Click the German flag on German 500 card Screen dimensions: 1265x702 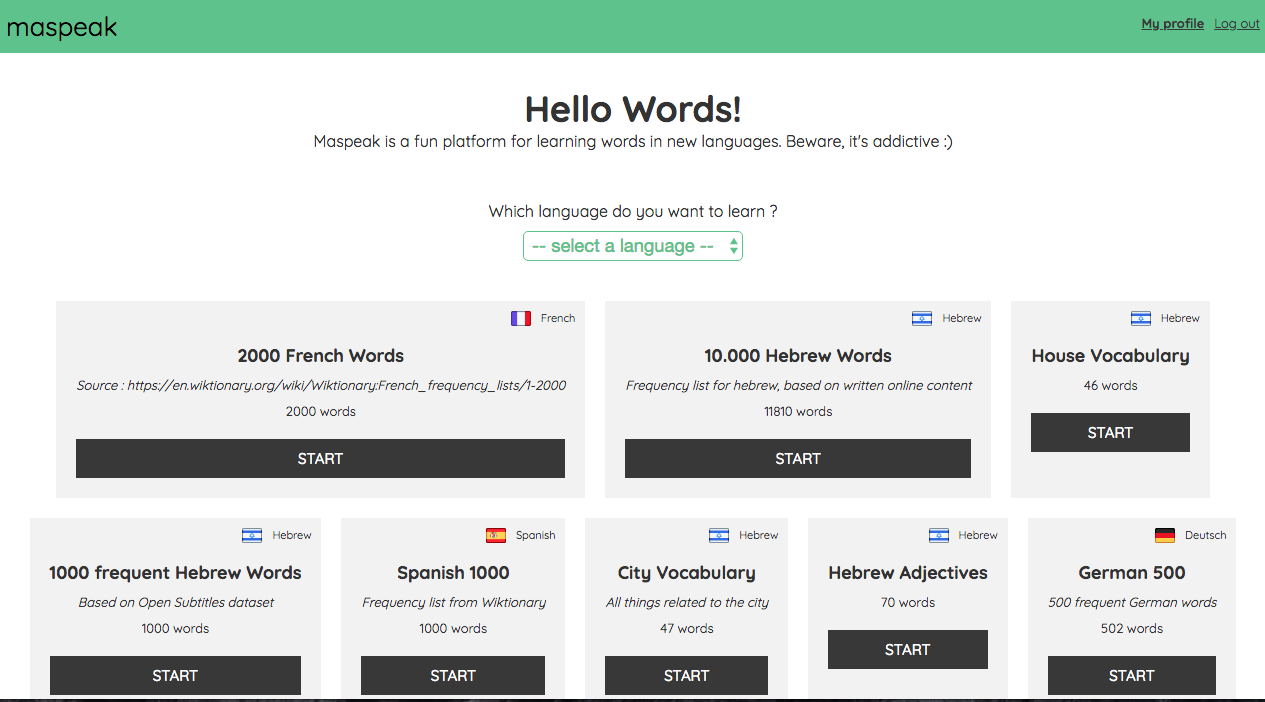click(x=1165, y=535)
